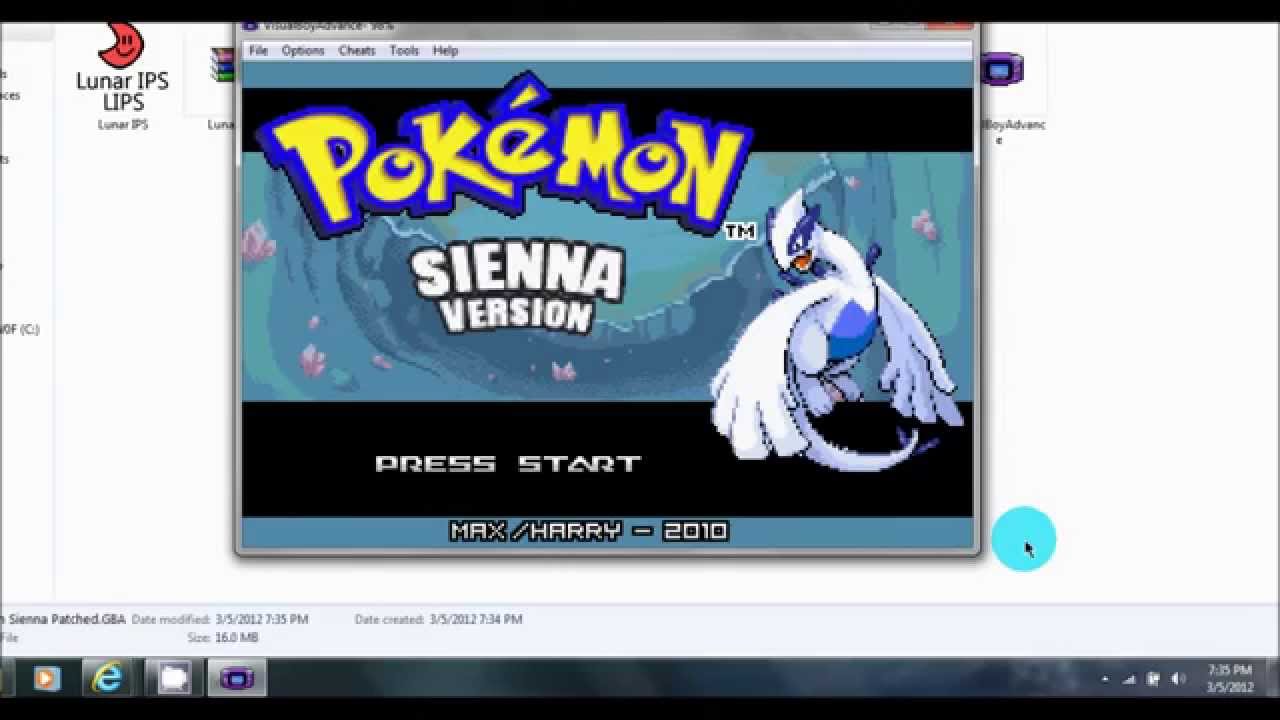Viewport: 1280px width, 720px height.
Task: Open the Cheats menu in VisualBoyAdvance
Action: (357, 50)
